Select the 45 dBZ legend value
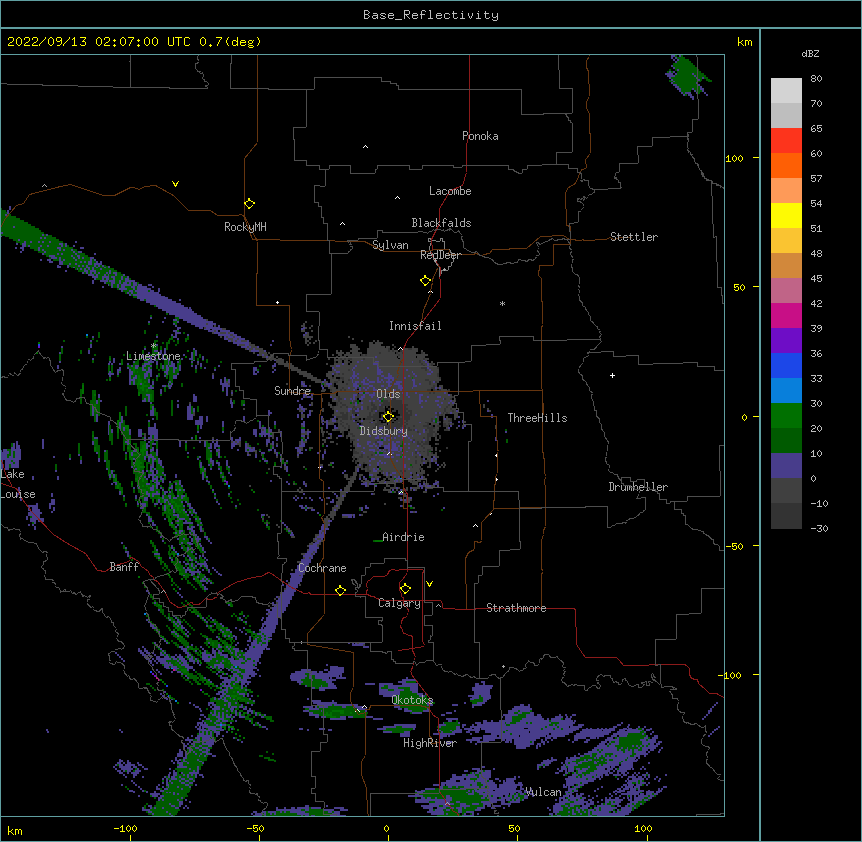 816,279
